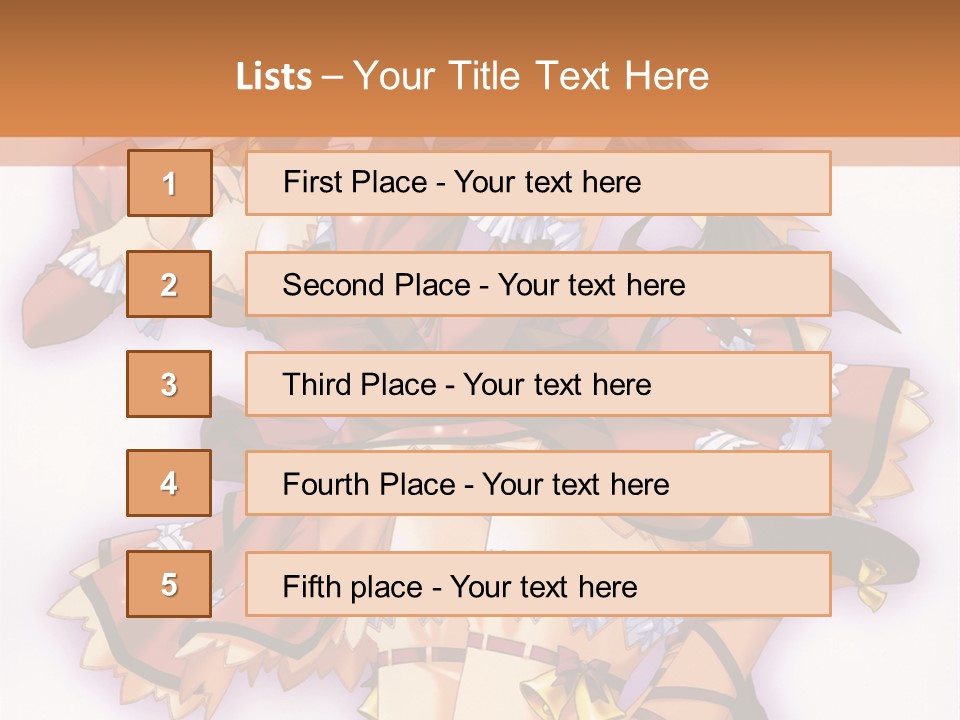Click the bold word Lists in title
960x720 pixels.
pos(274,77)
